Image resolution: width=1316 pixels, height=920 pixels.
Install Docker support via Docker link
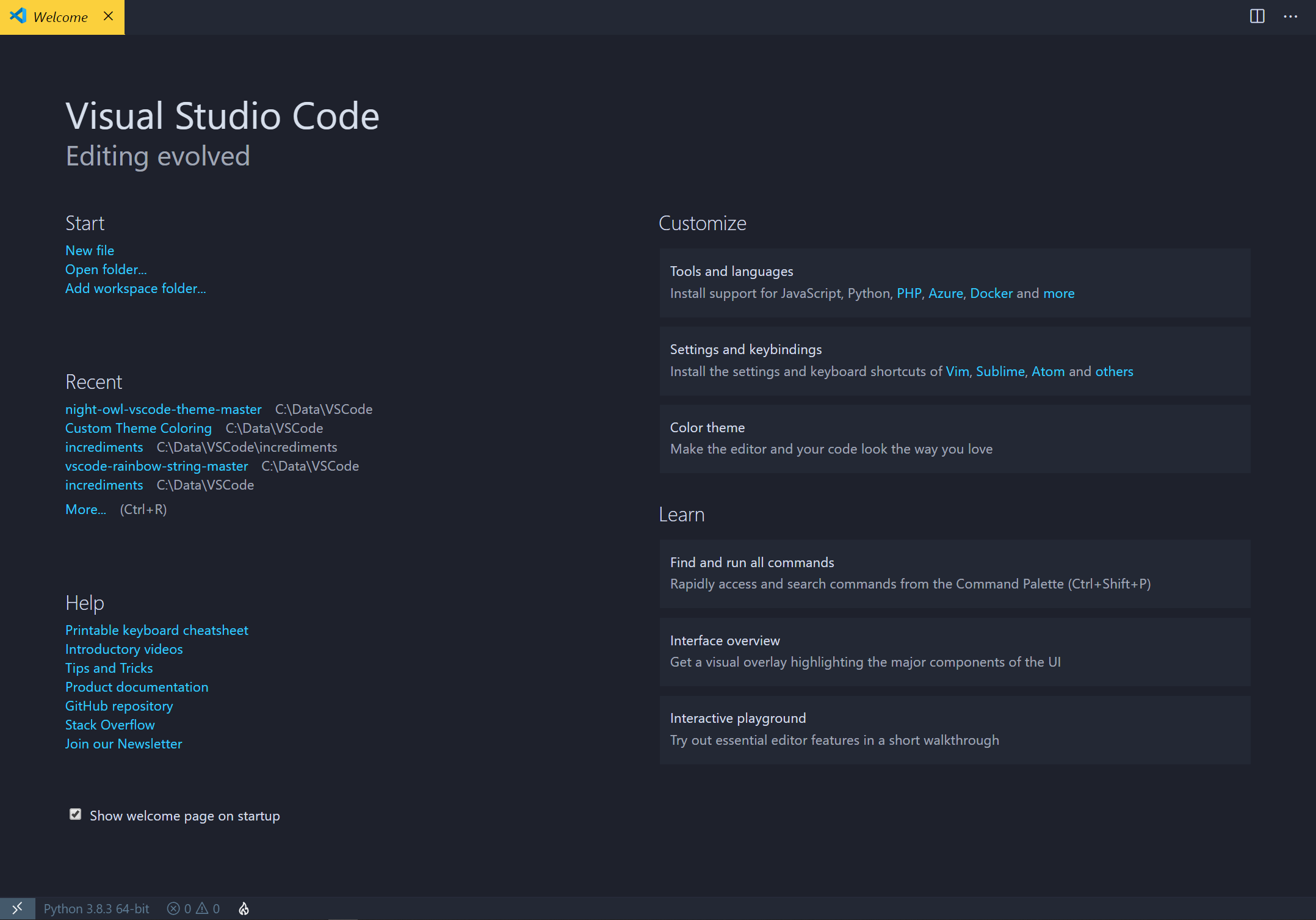(x=991, y=293)
